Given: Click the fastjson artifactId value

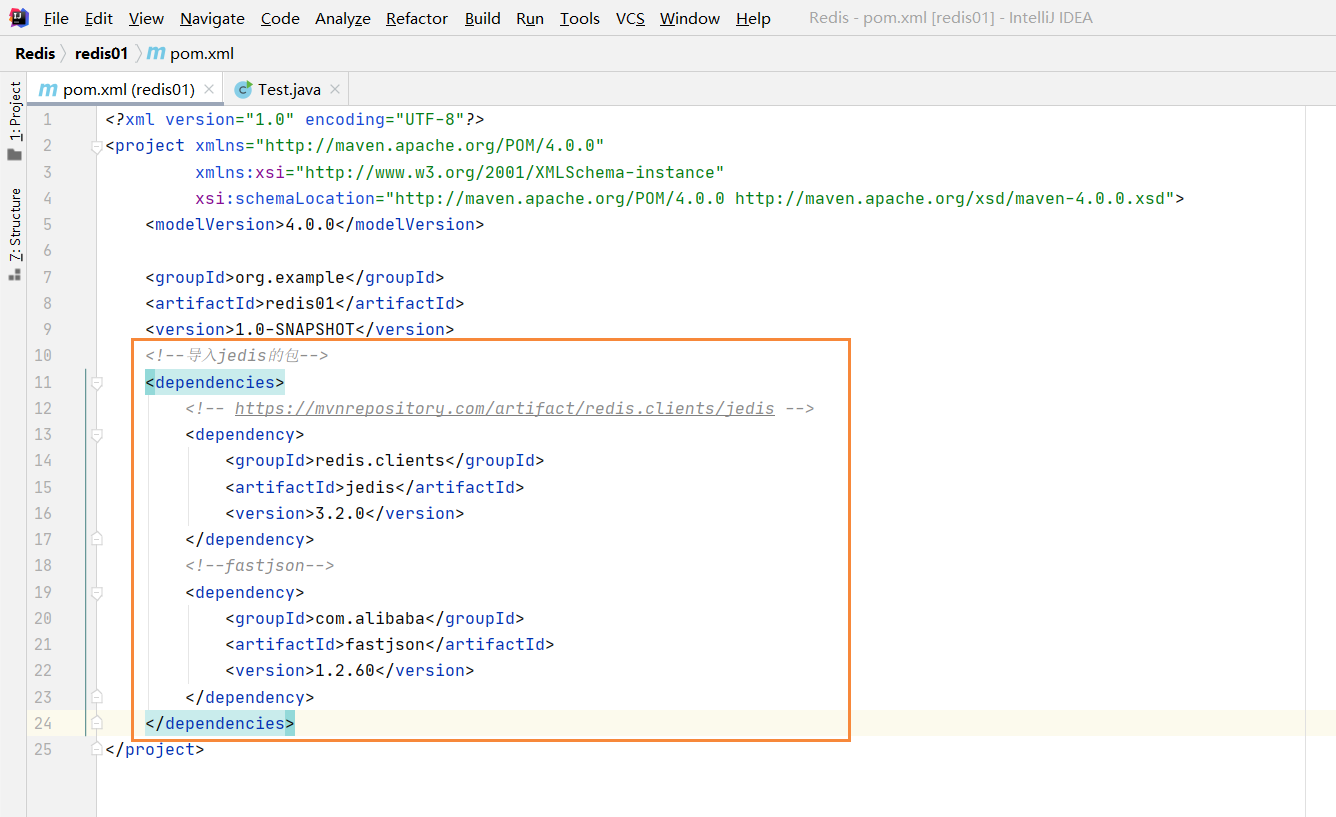Looking at the screenshot, I should (x=385, y=644).
